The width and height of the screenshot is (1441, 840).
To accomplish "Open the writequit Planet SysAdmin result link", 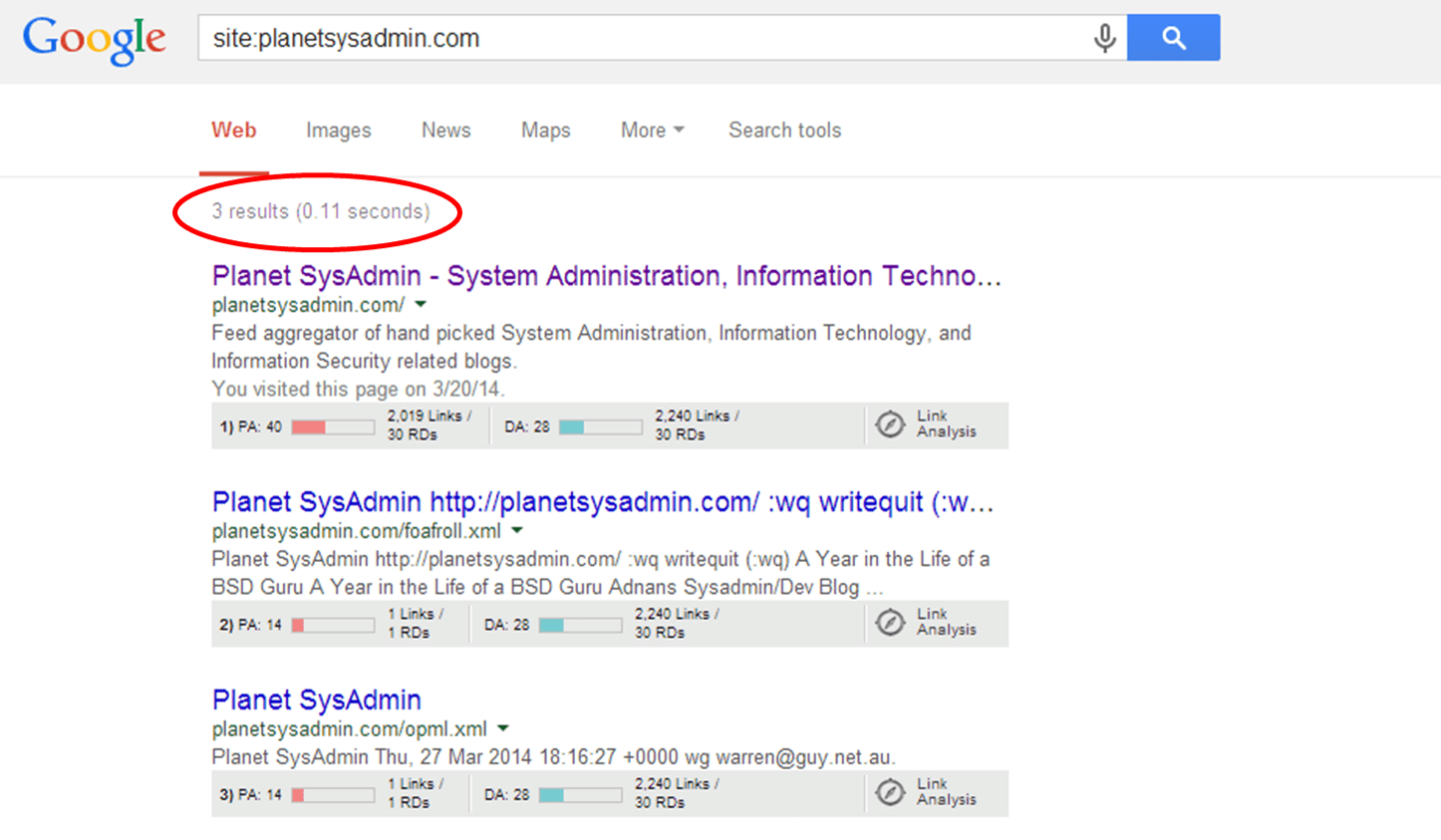I will tap(602, 502).
